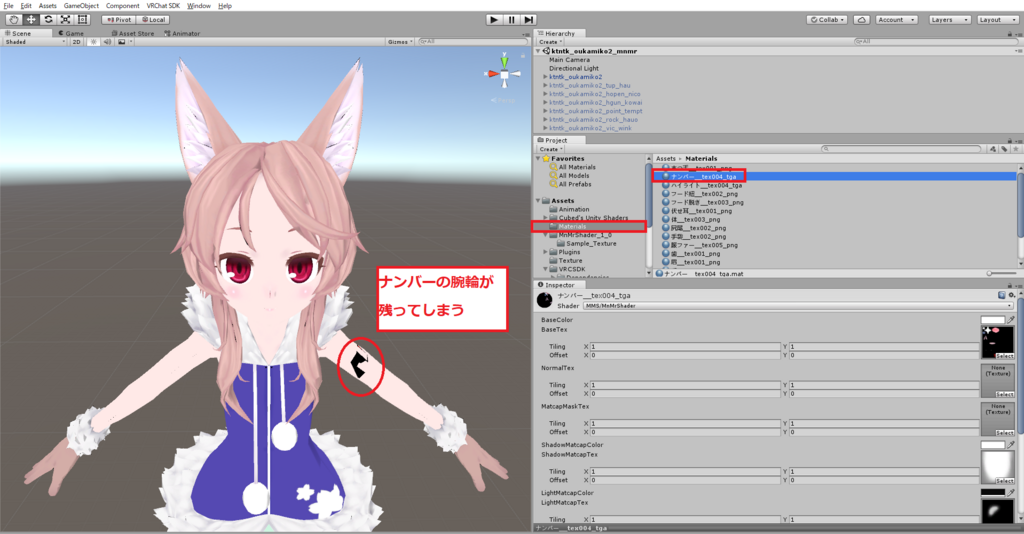Select the Rotate tool
Viewport: 1024px width, 534px height.
[x=48, y=20]
